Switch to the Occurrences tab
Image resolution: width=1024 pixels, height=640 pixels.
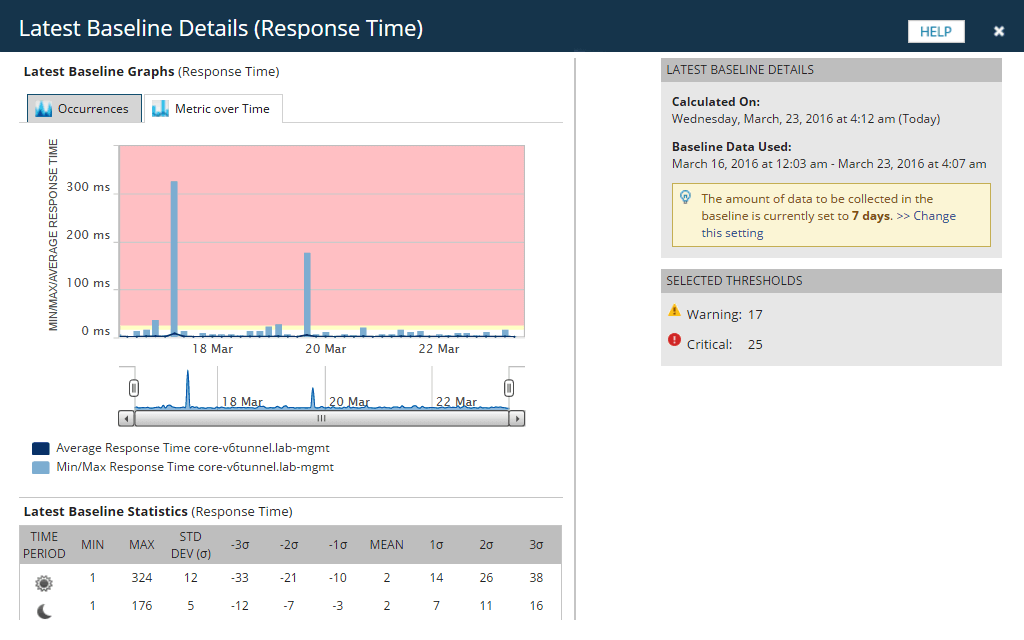coord(92,108)
